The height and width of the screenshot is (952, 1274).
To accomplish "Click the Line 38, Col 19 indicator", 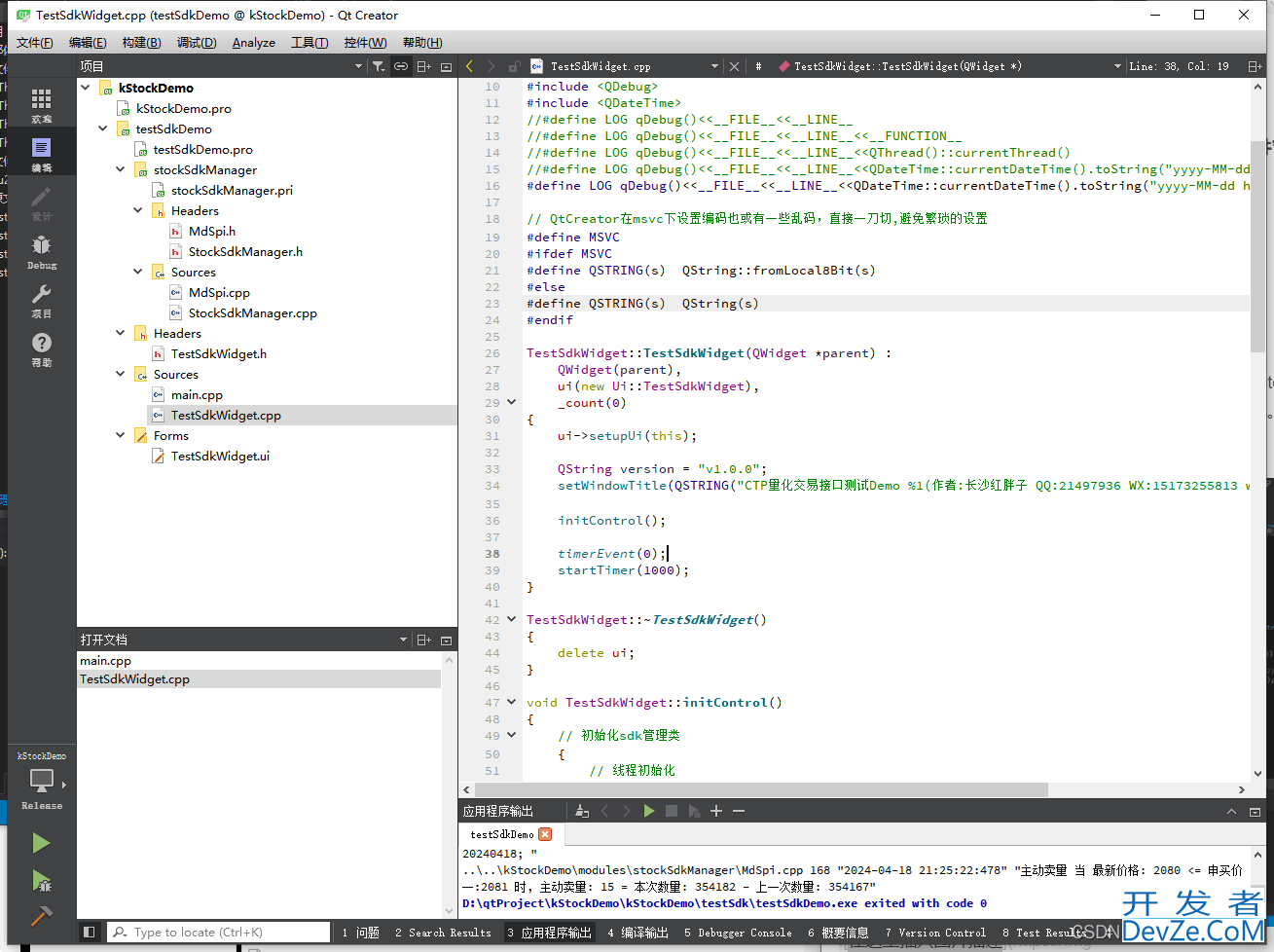I will click(1180, 66).
